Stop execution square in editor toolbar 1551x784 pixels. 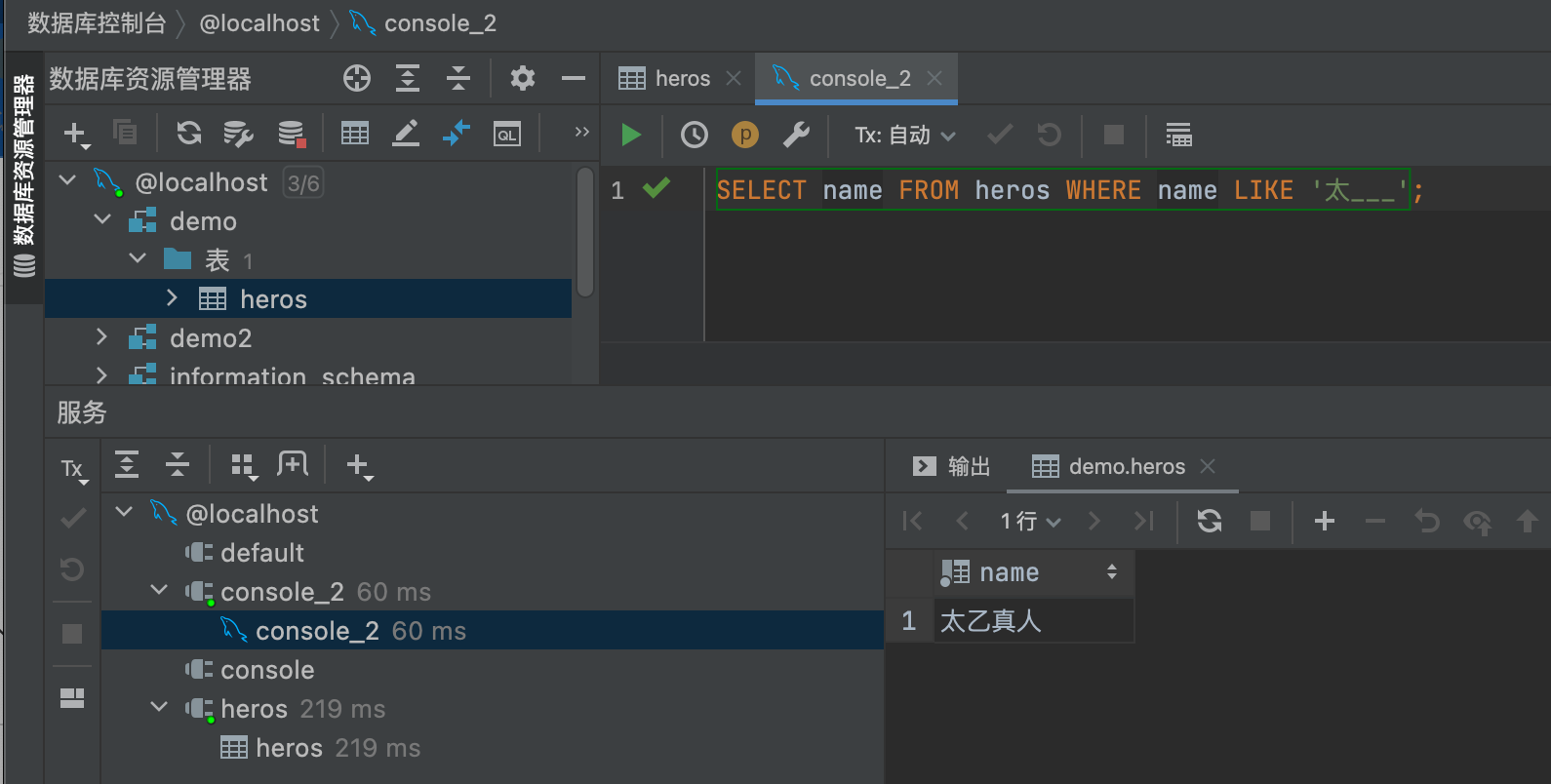click(x=1114, y=135)
